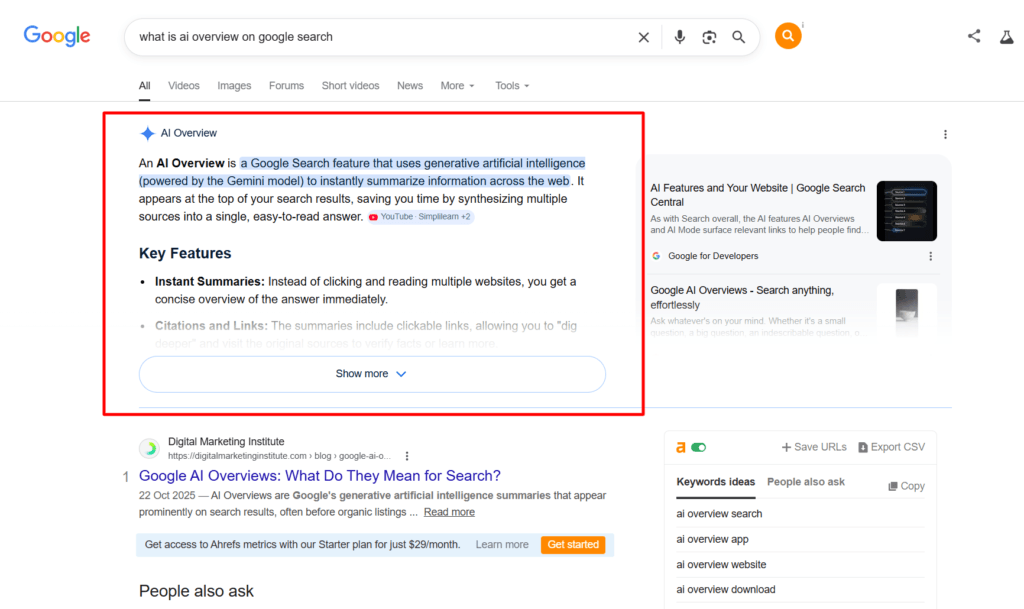Click the digitalmarketinginstitute.com URL breadcrumb
This screenshot has height=609, width=1024.
(x=280, y=456)
